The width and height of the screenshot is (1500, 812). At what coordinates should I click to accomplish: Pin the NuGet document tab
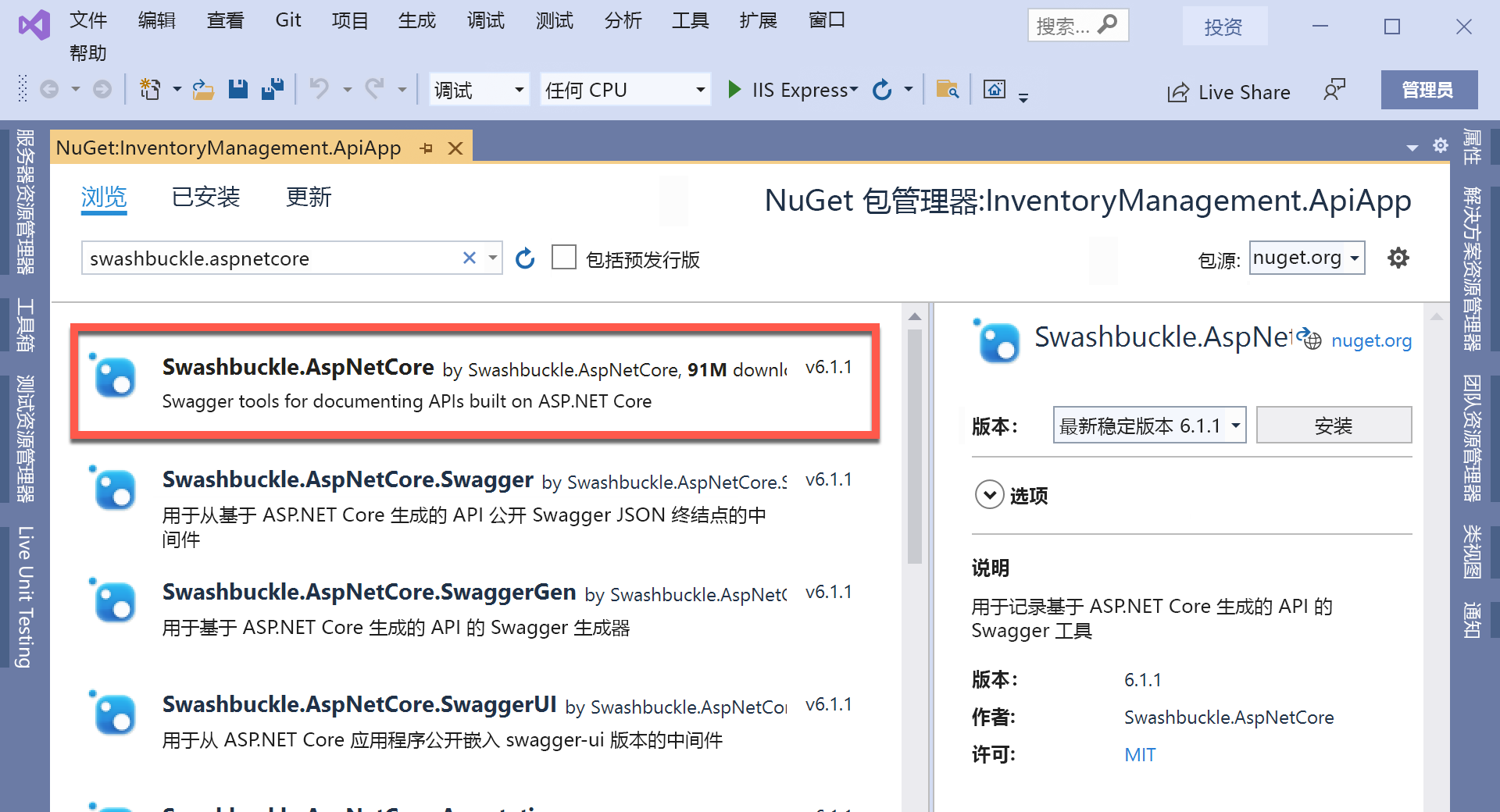point(426,148)
